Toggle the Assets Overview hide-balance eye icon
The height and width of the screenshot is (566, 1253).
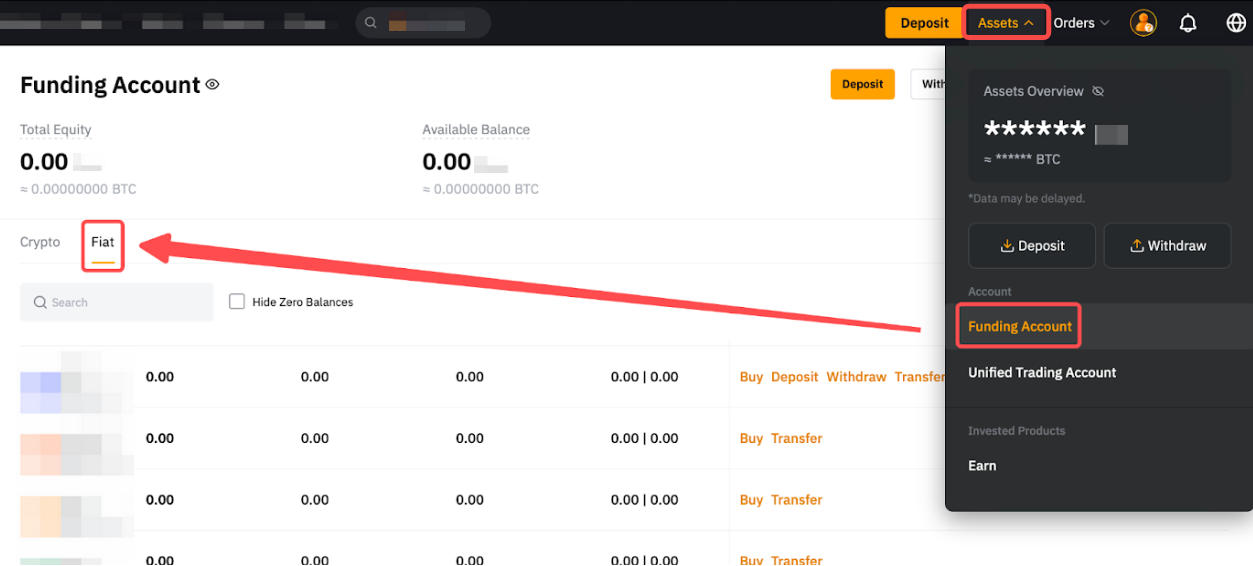(1098, 91)
